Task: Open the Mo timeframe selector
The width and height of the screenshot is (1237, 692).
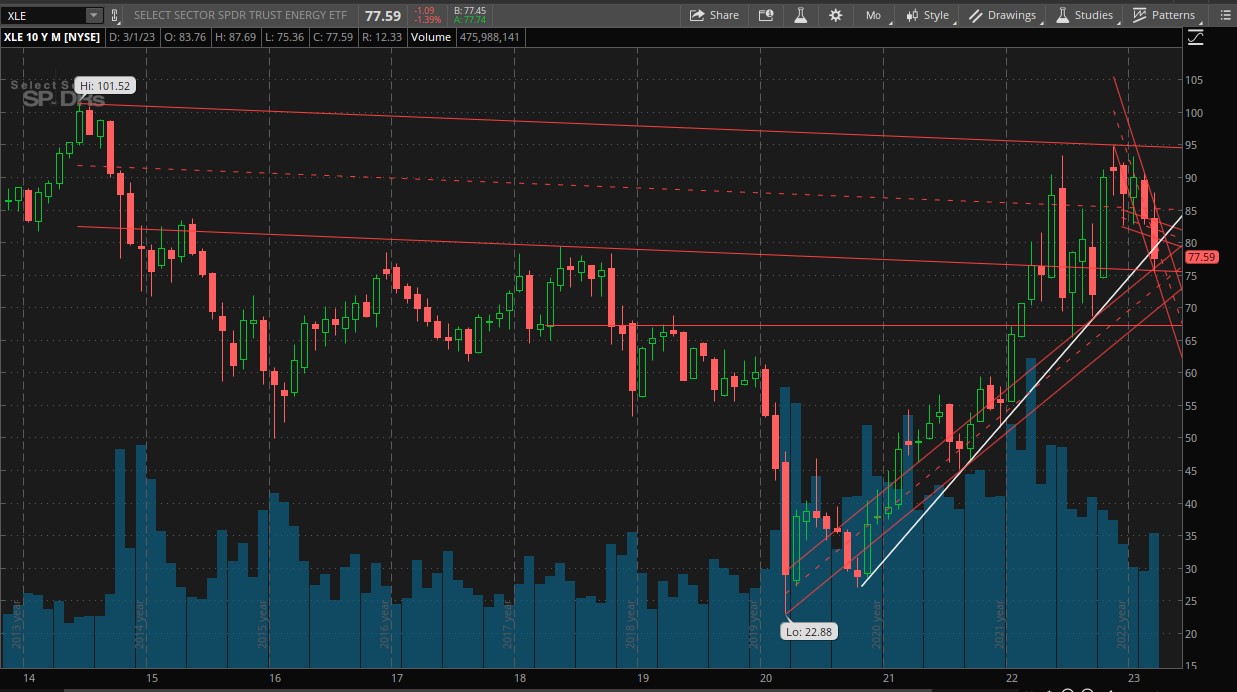Action: 874,15
